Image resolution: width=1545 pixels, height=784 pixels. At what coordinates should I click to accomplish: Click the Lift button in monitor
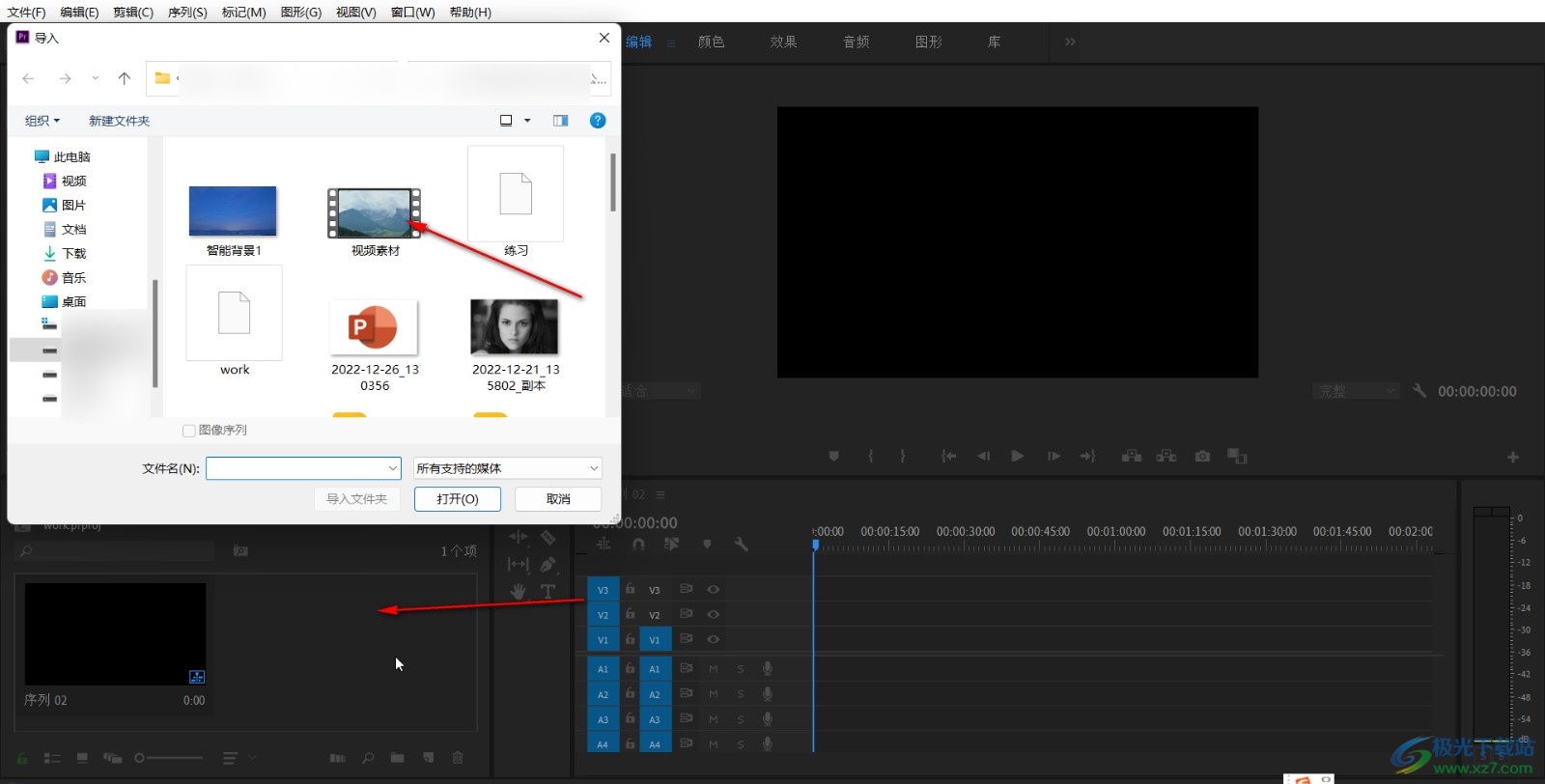click(1132, 456)
